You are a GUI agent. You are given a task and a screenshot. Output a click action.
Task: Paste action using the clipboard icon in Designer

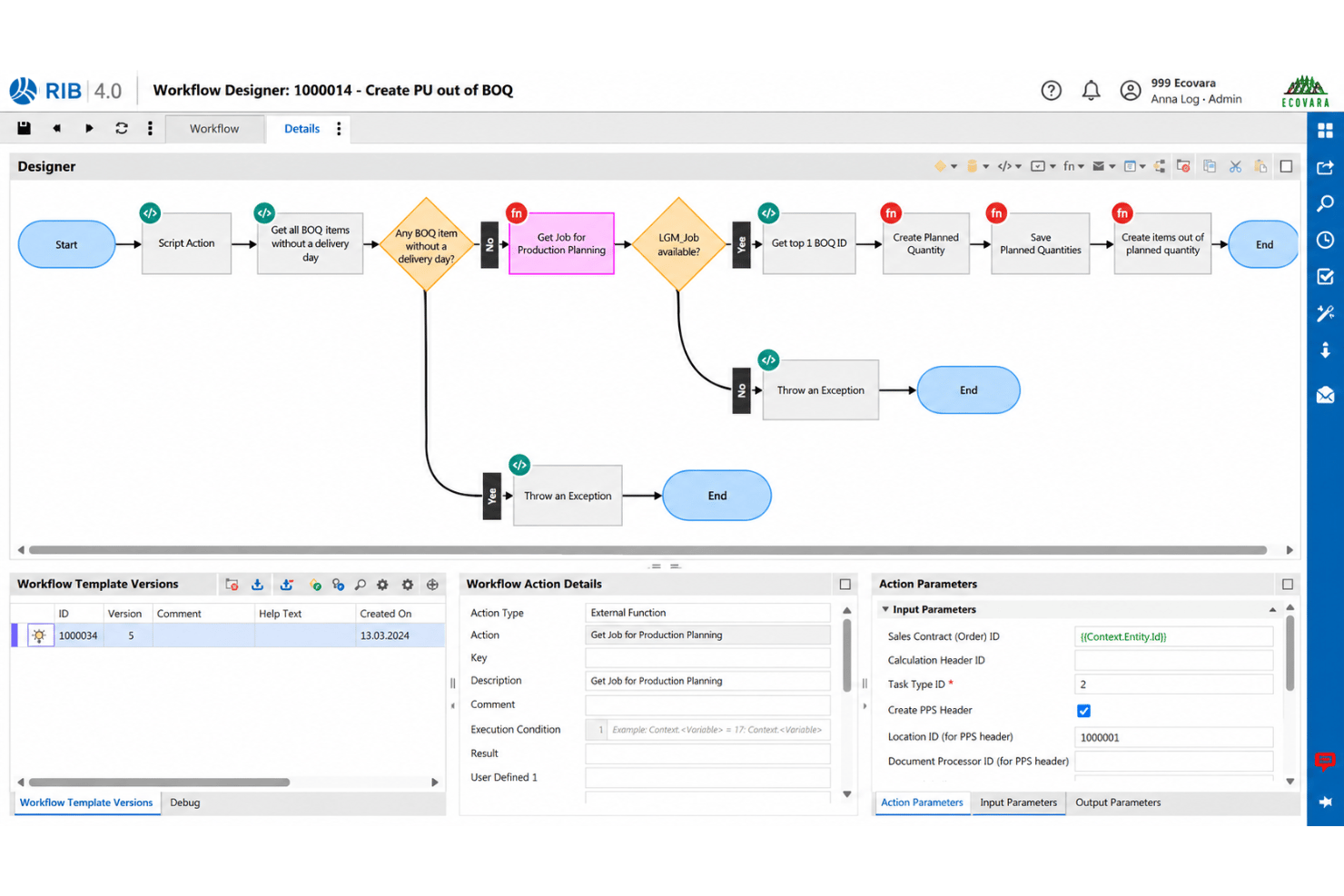[1260, 166]
